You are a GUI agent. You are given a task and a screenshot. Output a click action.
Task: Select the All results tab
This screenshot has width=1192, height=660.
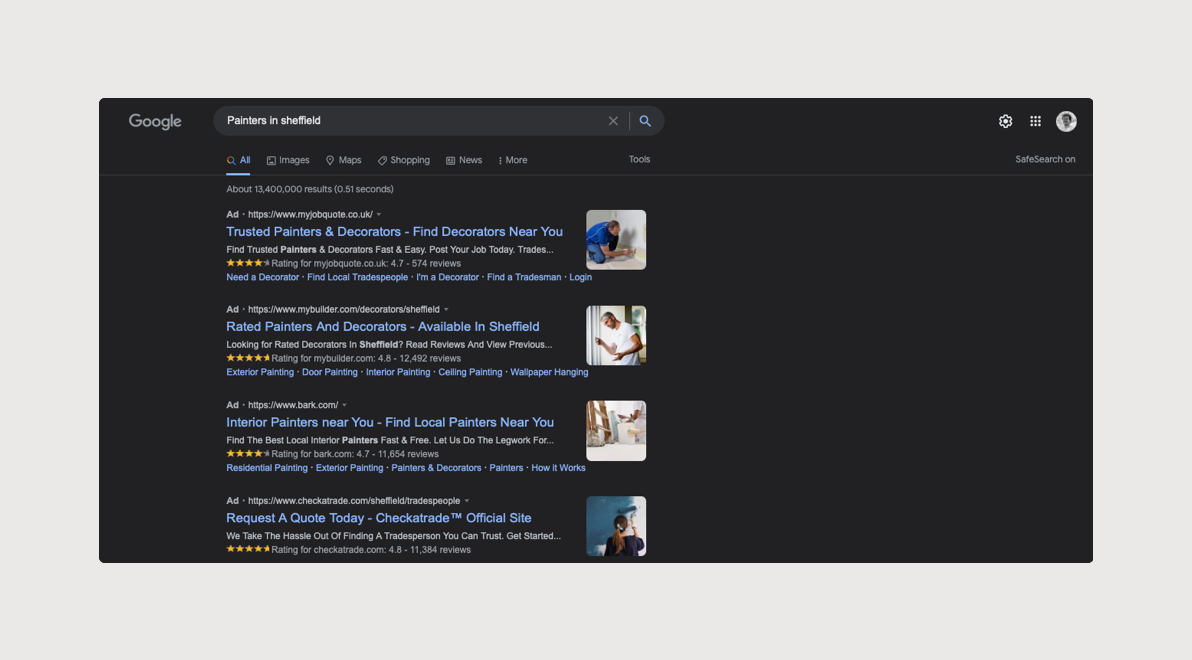click(x=238, y=160)
